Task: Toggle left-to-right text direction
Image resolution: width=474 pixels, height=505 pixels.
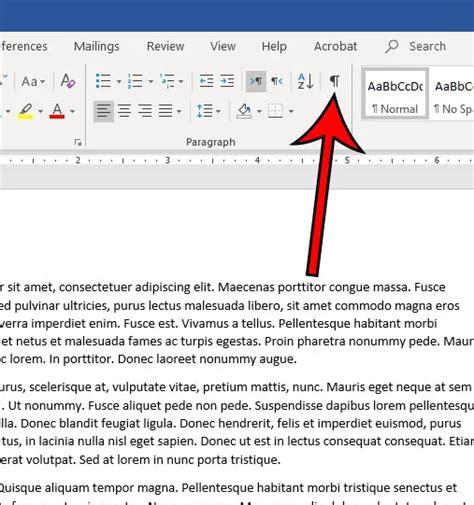Action: pos(256,81)
